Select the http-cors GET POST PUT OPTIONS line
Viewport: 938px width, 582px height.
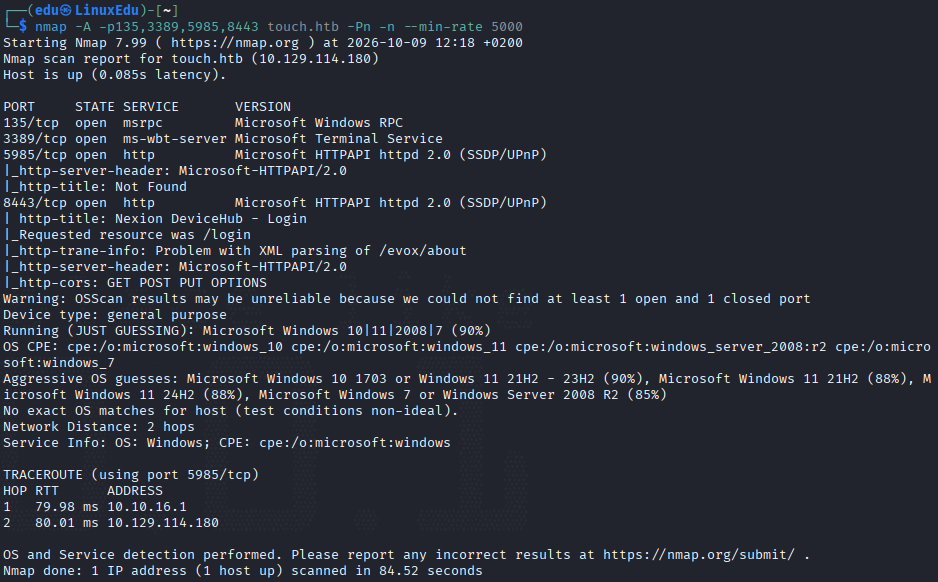pos(135,283)
